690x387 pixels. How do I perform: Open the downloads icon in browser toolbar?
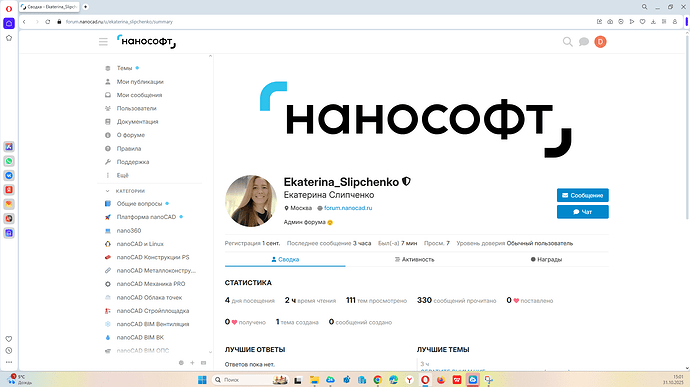coord(653,22)
